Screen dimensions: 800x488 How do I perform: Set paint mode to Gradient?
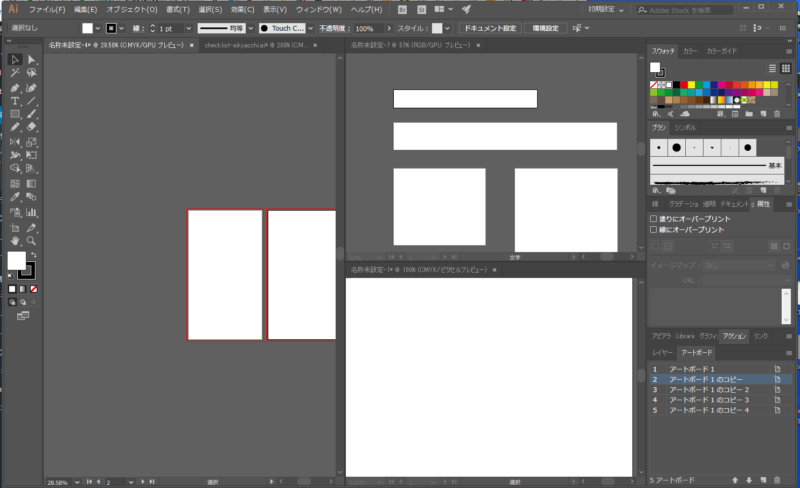(22, 289)
